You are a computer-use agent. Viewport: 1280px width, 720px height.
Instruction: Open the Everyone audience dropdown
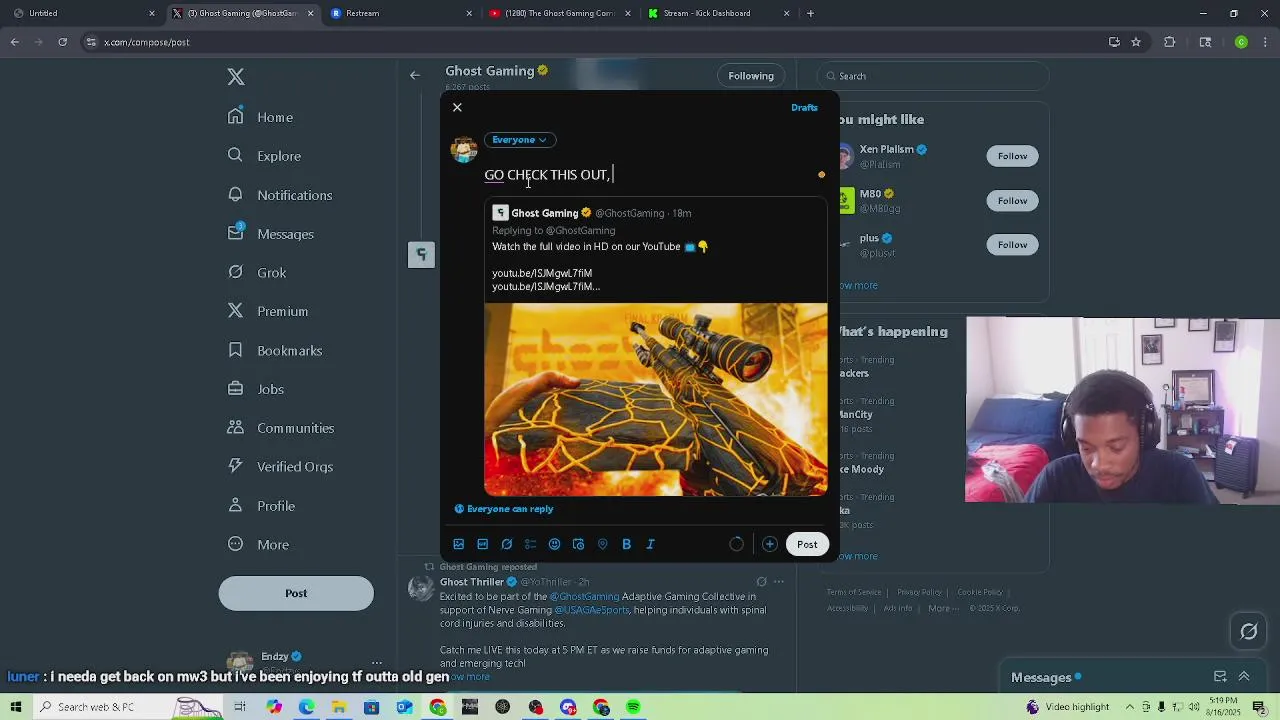tap(519, 140)
